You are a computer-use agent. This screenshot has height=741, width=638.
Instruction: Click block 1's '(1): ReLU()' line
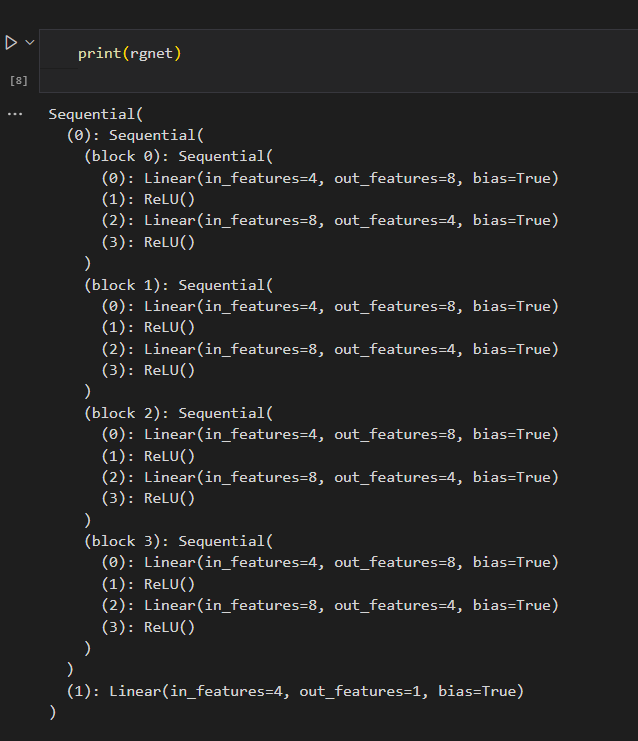pyautogui.click(x=148, y=327)
